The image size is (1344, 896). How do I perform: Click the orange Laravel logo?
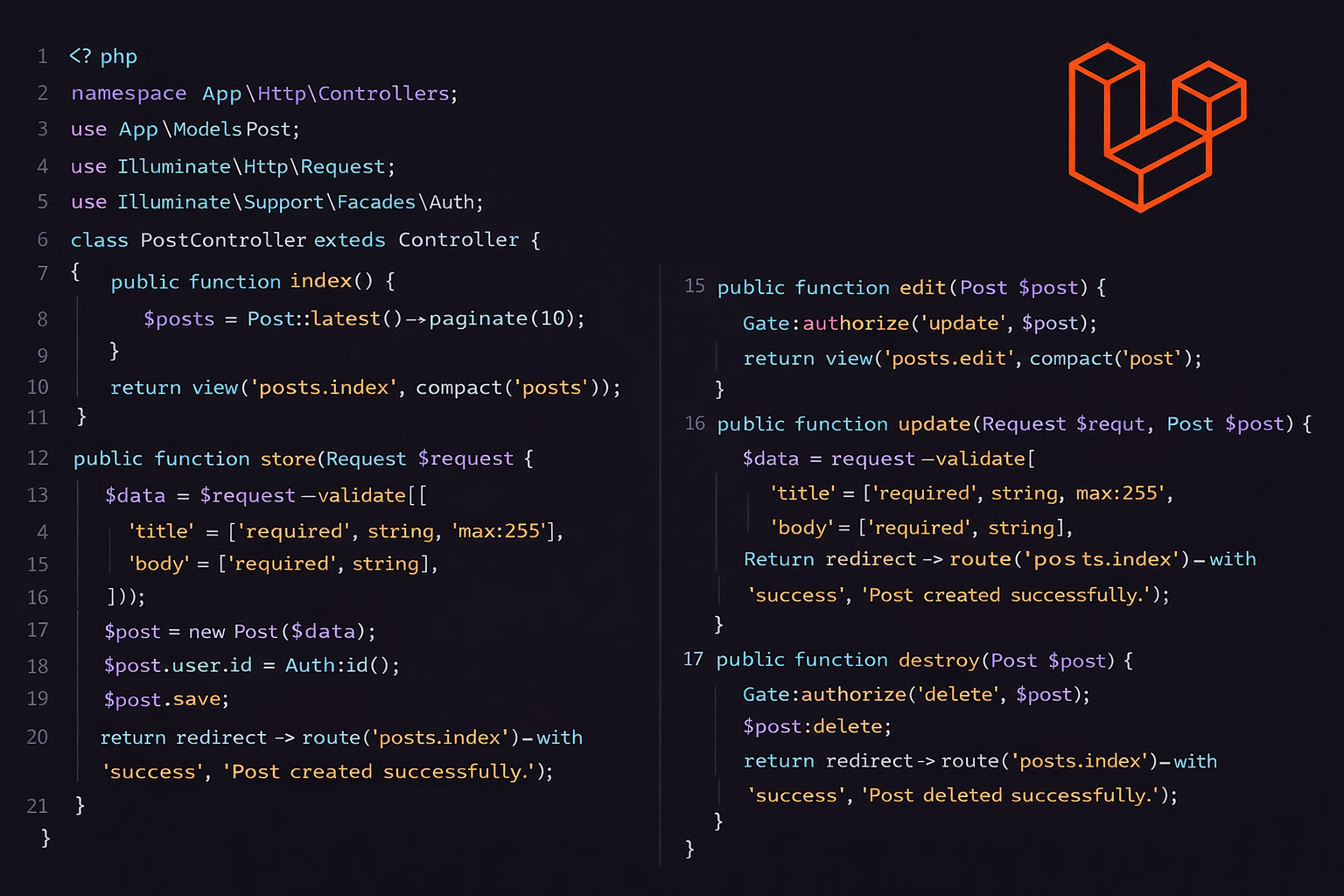[x=1156, y=128]
